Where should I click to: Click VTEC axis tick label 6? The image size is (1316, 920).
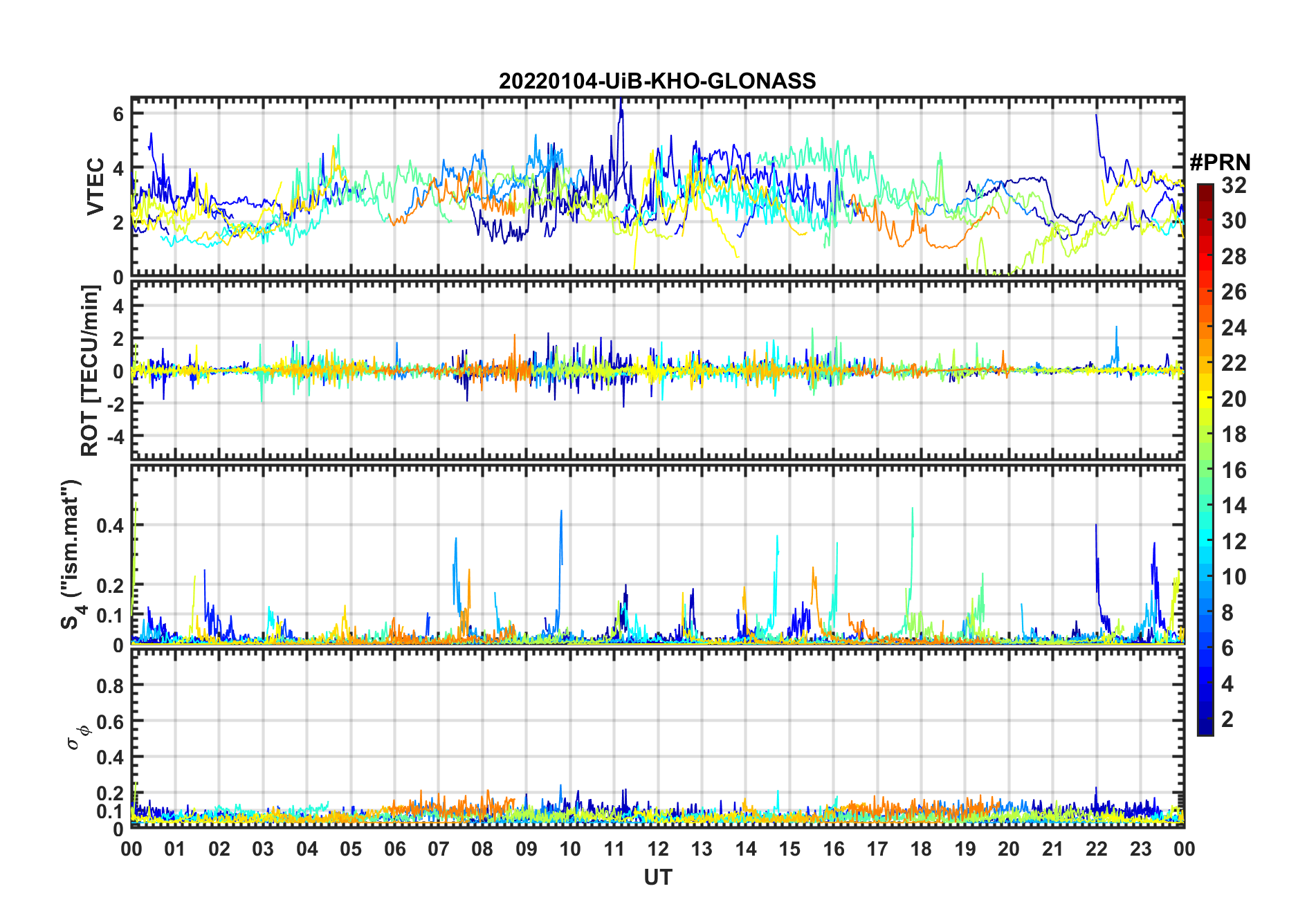(x=118, y=114)
